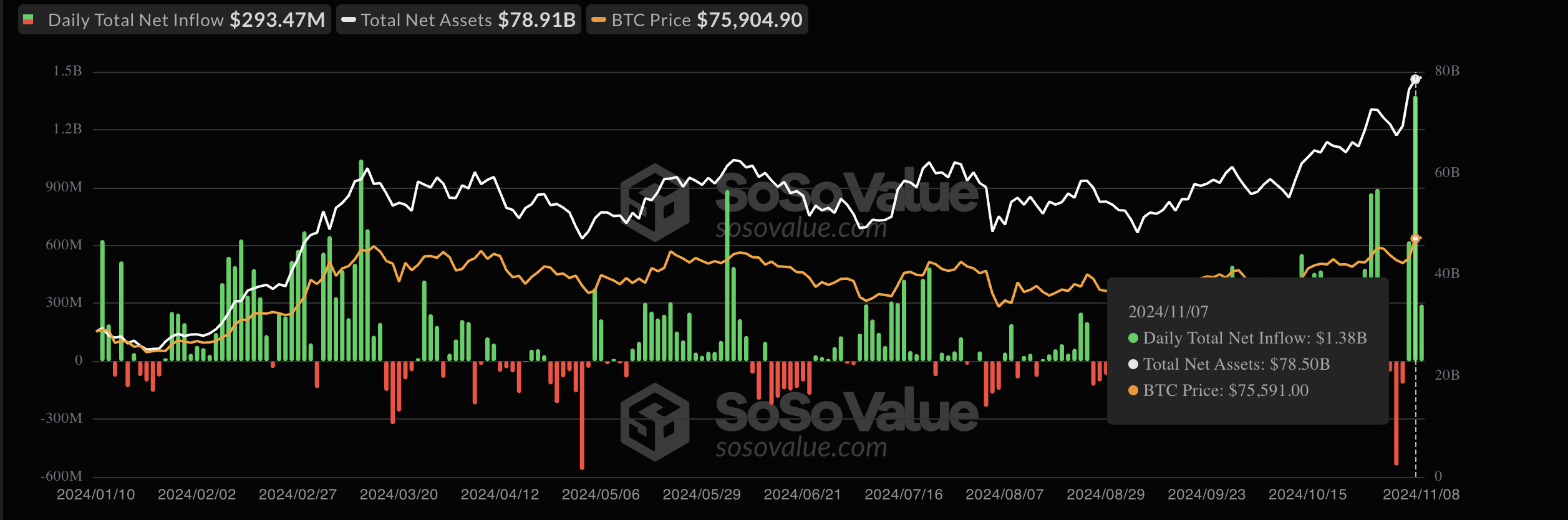This screenshot has height=520, width=1568.
Task: Click the white highlighted point on Net Assets line
Action: pos(1415,79)
